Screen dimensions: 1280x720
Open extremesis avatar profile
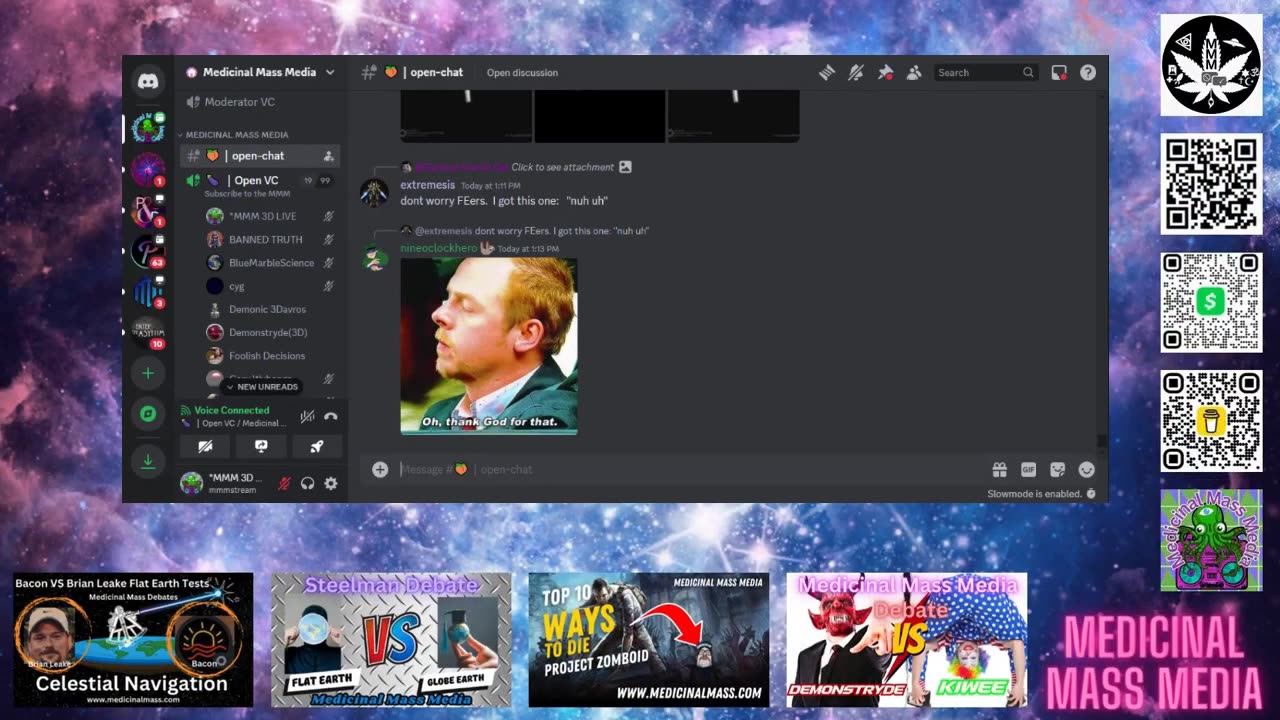click(375, 192)
